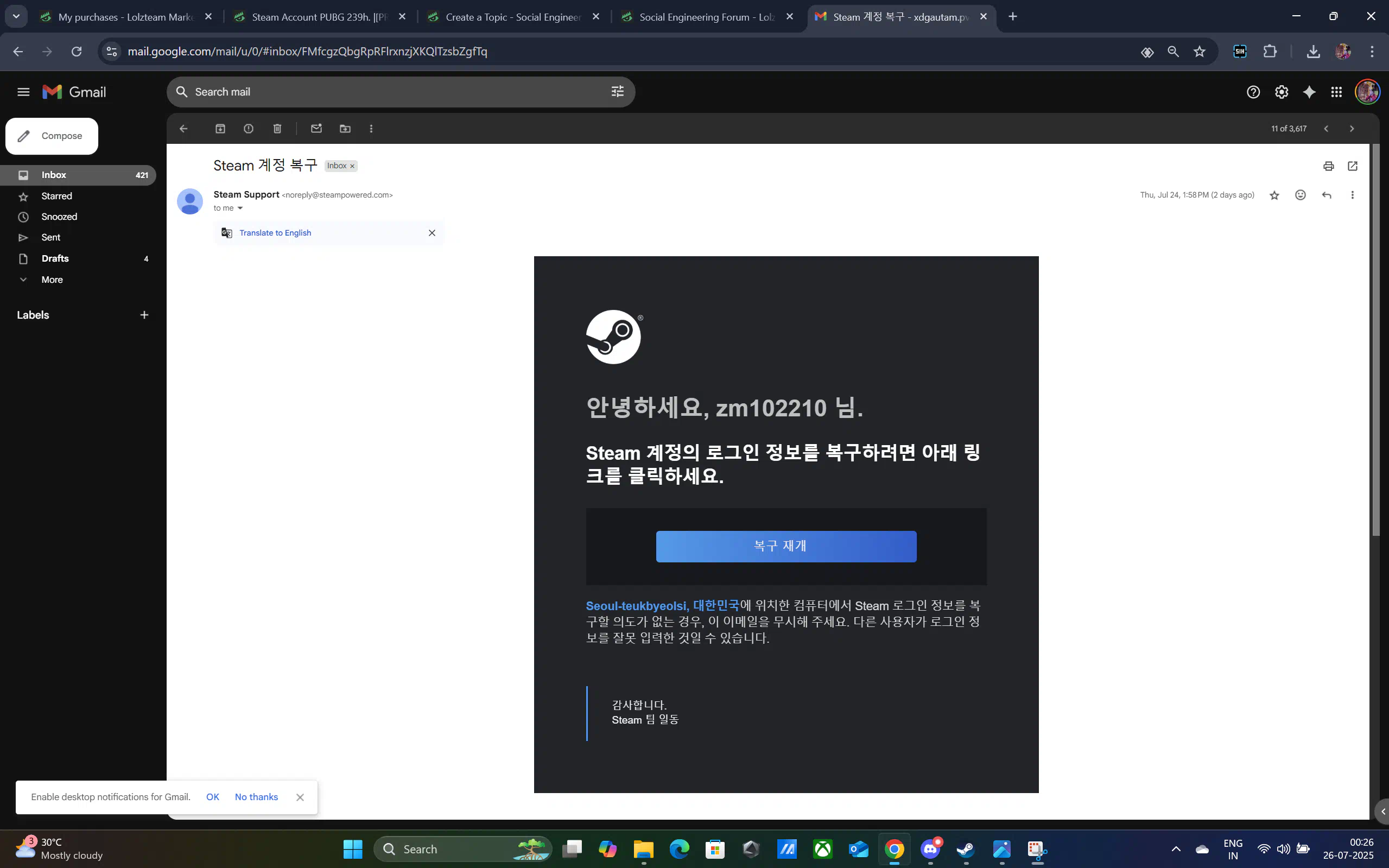1389x868 pixels.
Task: Create new label plus icon
Action: tap(144, 315)
